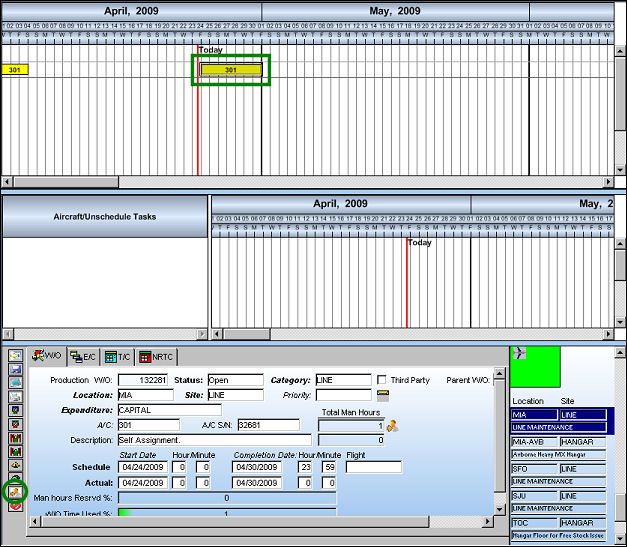Open the NRTC tab
This screenshot has height=547, width=627.
(x=156, y=357)
